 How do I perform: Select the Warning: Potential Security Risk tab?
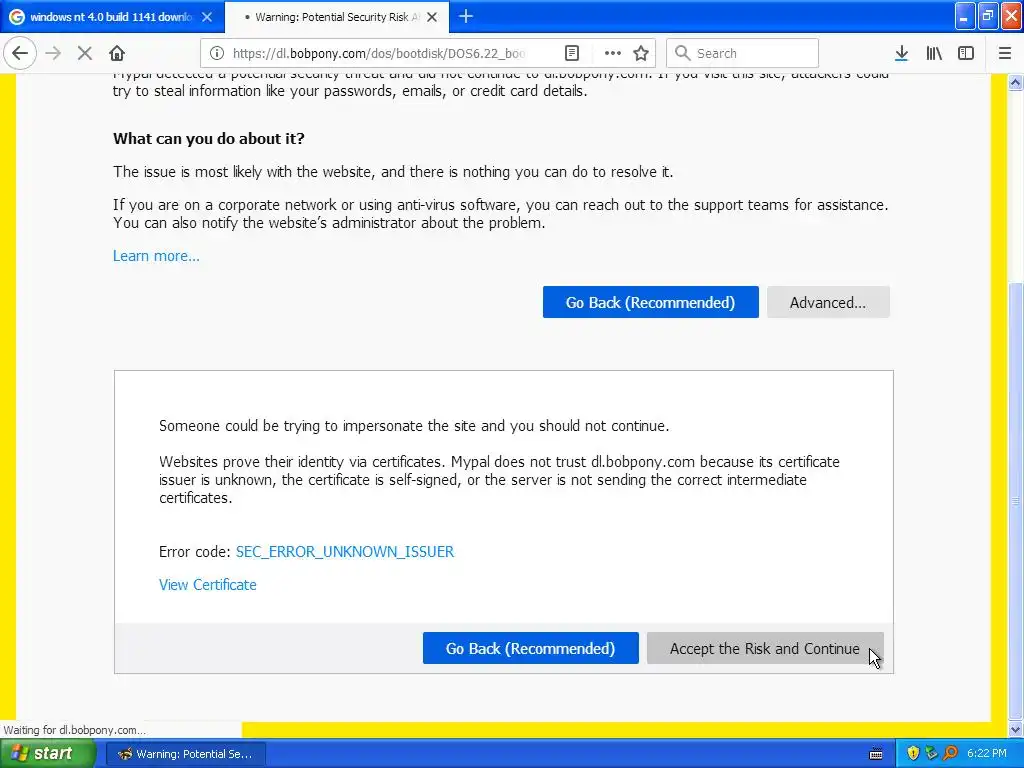pos(336,17)
